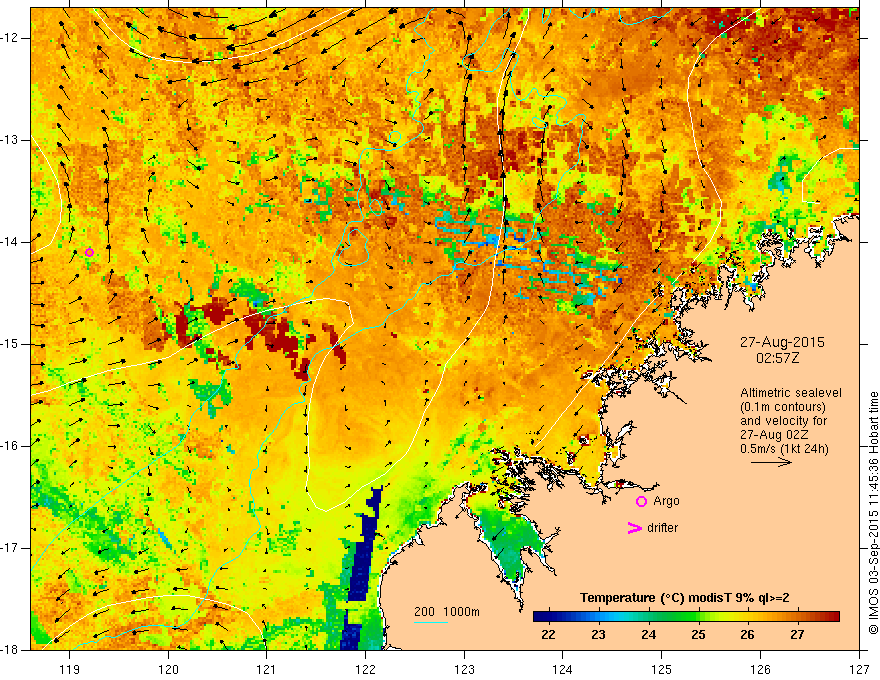The image size is (880, 680).
Task: Click the longitude label 119
Action: coord(70,669)
